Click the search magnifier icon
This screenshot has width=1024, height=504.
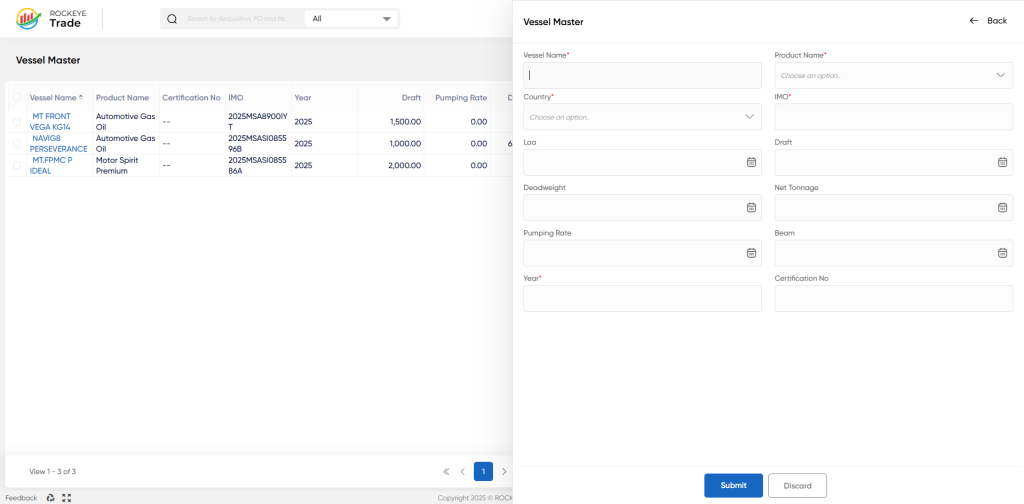click(172, 19)
